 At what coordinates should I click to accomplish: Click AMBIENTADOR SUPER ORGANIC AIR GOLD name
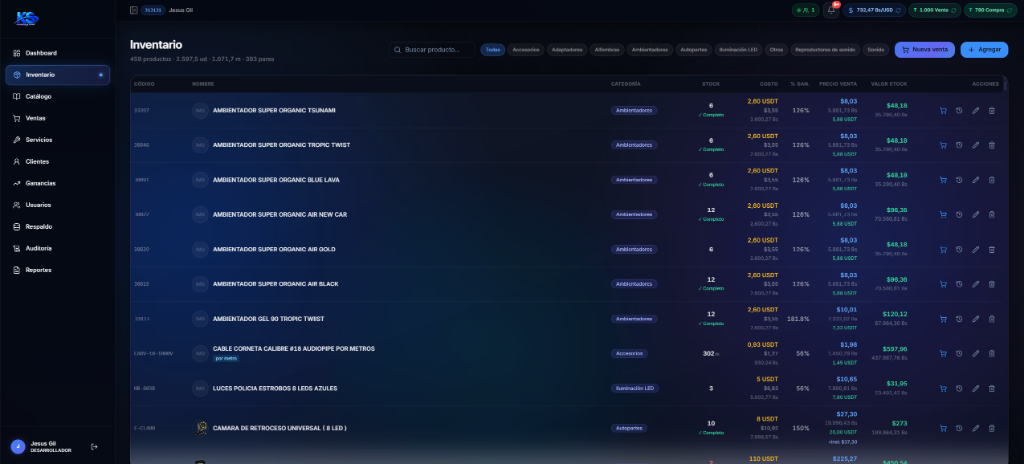(x=273, y=250)
